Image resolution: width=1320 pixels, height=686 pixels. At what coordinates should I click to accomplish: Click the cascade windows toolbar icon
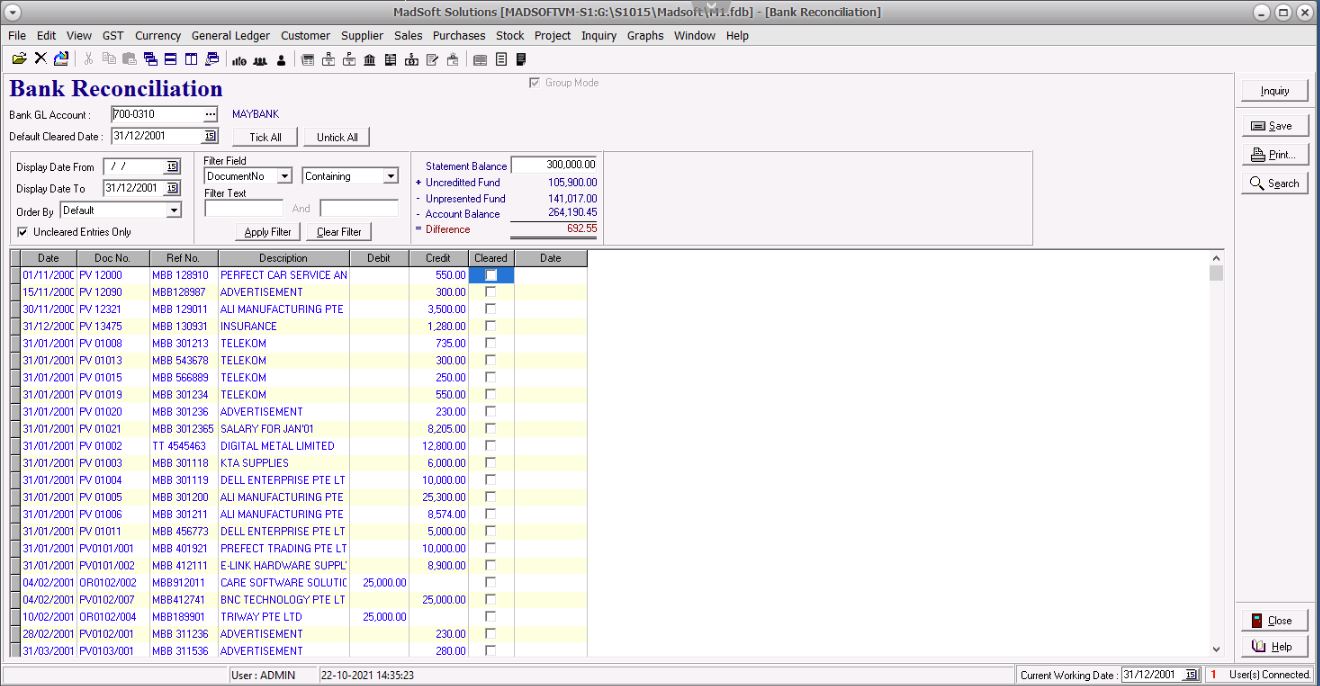(150, 59)
